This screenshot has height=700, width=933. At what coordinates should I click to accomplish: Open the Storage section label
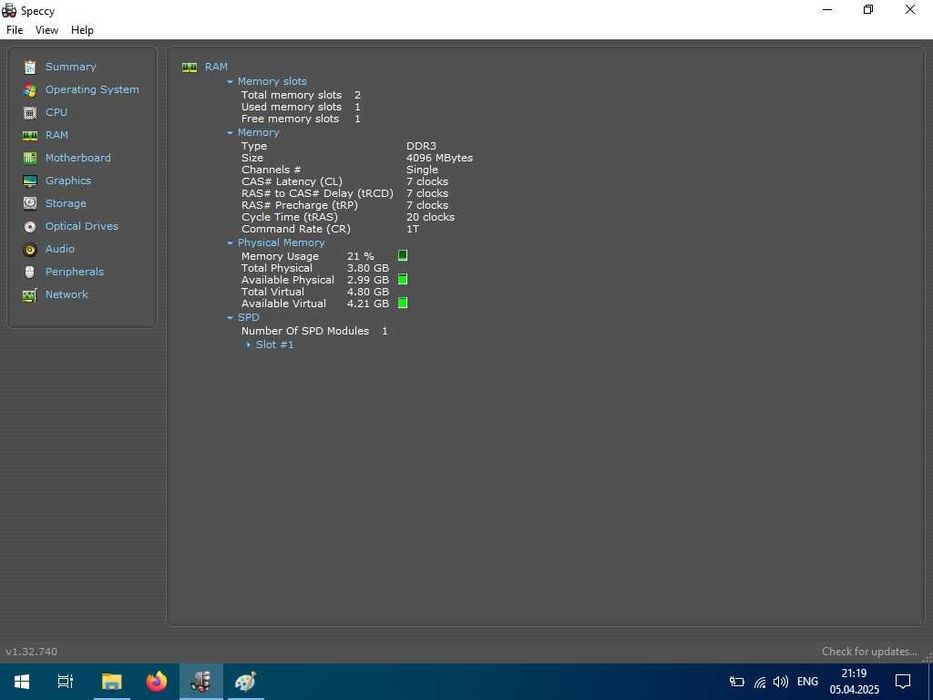tap(65, 204)
